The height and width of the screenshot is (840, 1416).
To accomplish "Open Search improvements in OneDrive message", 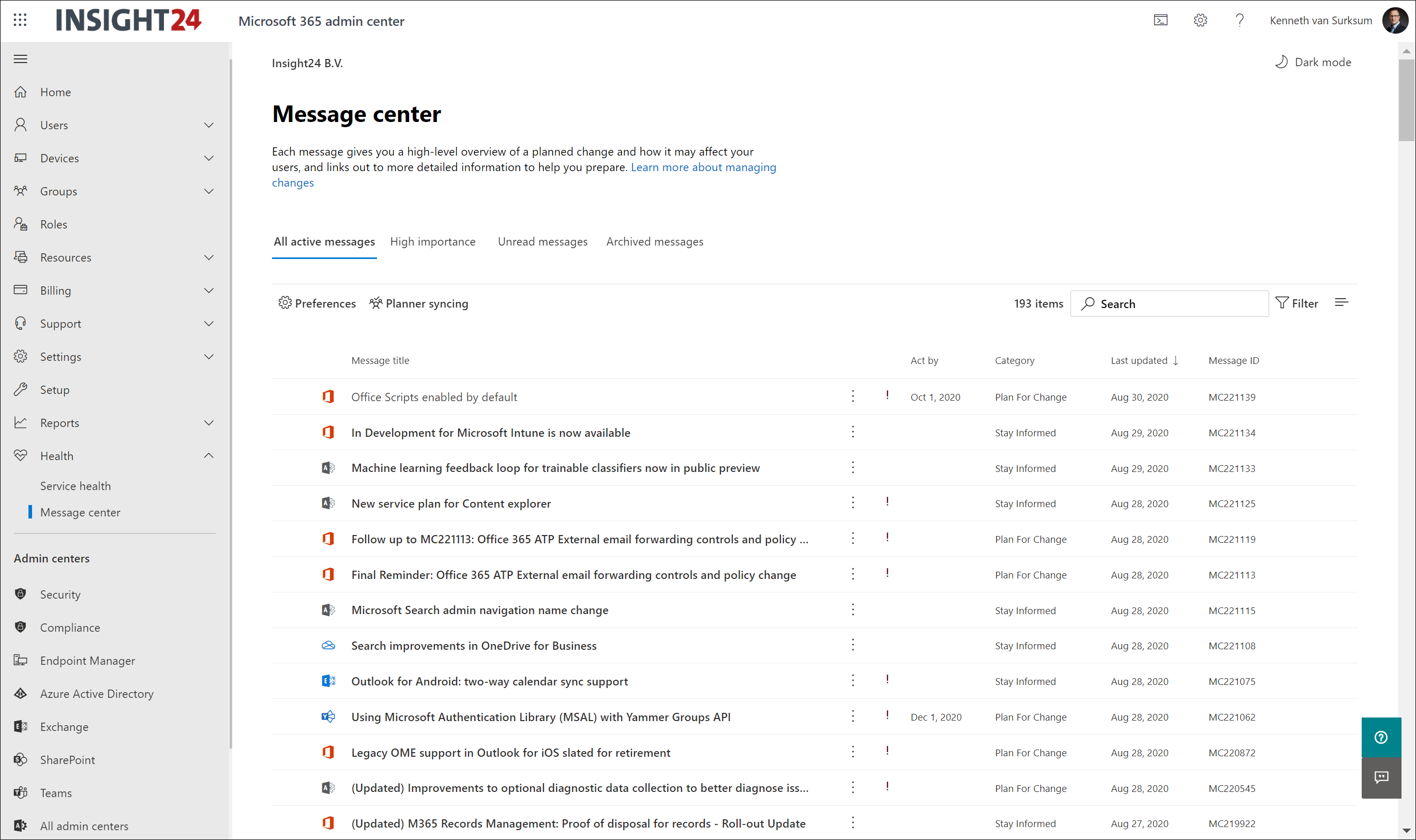I will (473, 646).
